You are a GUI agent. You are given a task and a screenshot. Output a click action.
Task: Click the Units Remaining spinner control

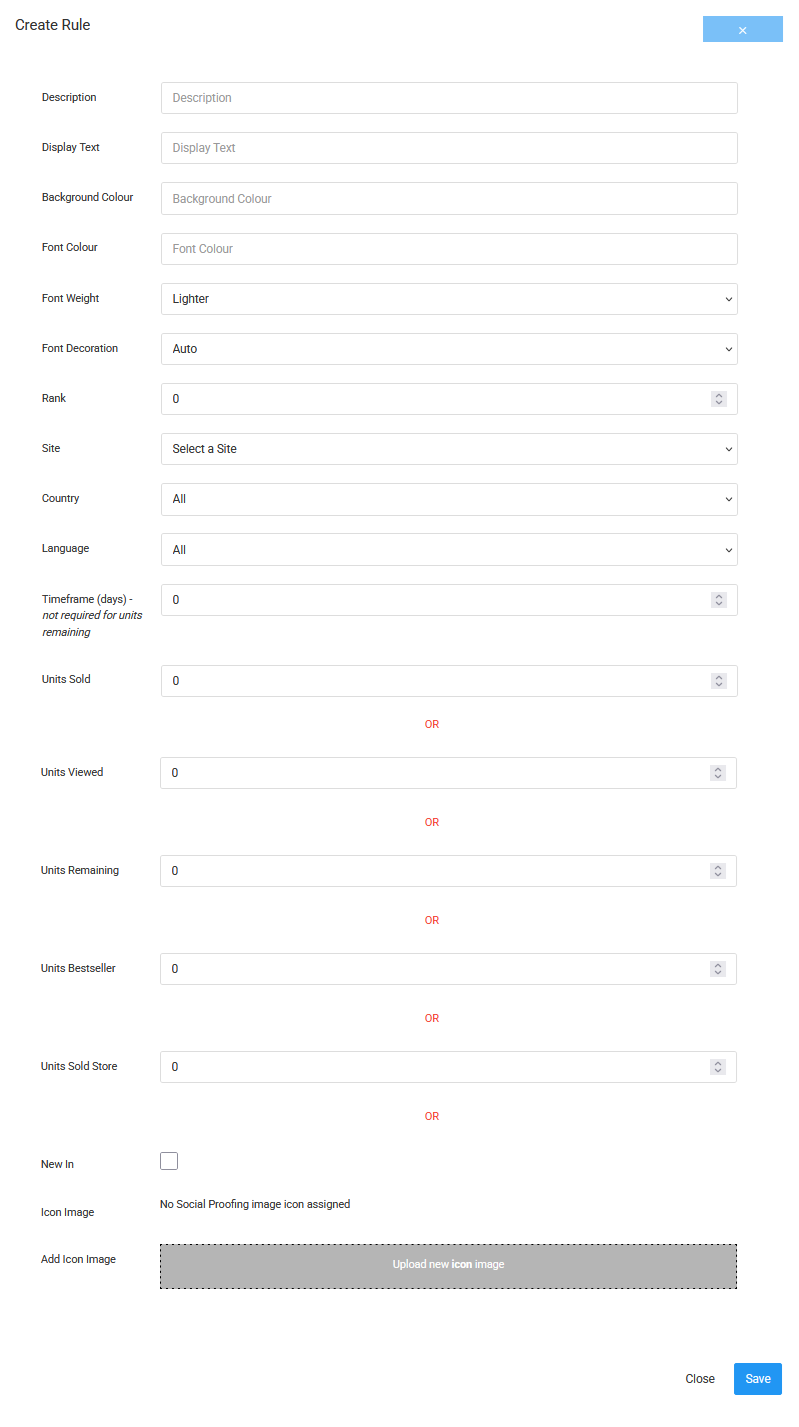(717, 871)
